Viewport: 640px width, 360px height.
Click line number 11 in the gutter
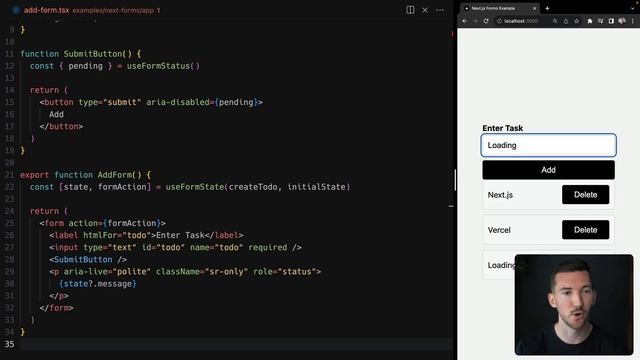tap(9, 54)
